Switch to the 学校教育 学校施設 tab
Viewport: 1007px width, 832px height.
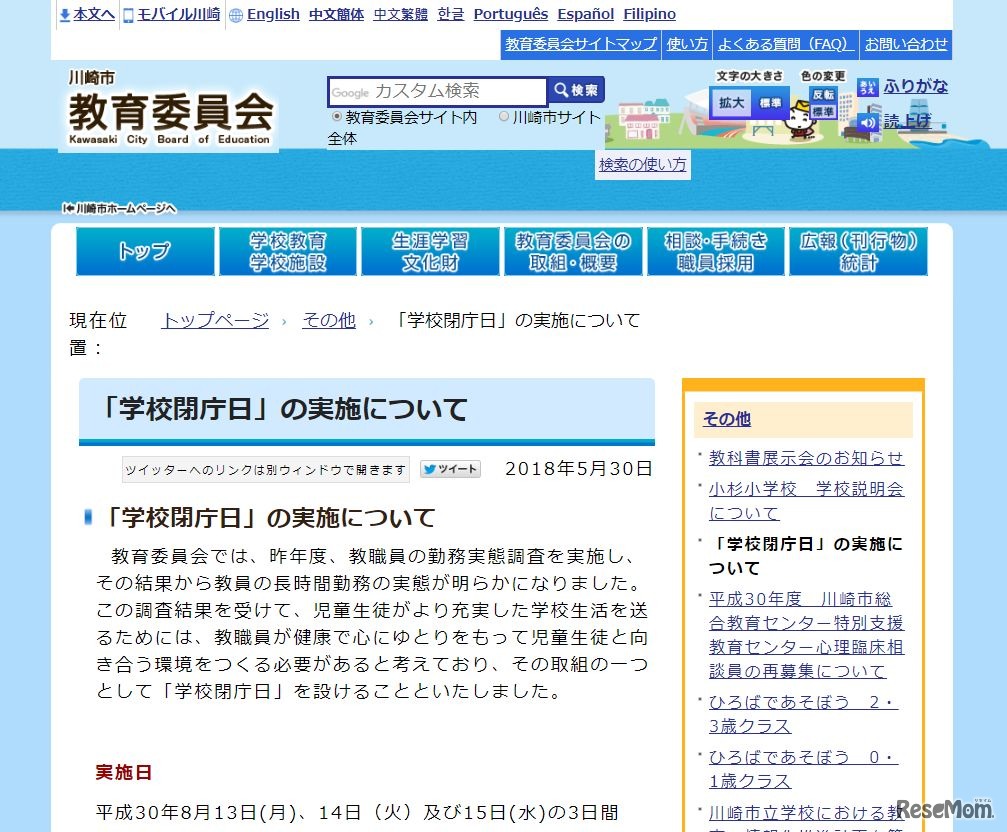pos(288,251)
